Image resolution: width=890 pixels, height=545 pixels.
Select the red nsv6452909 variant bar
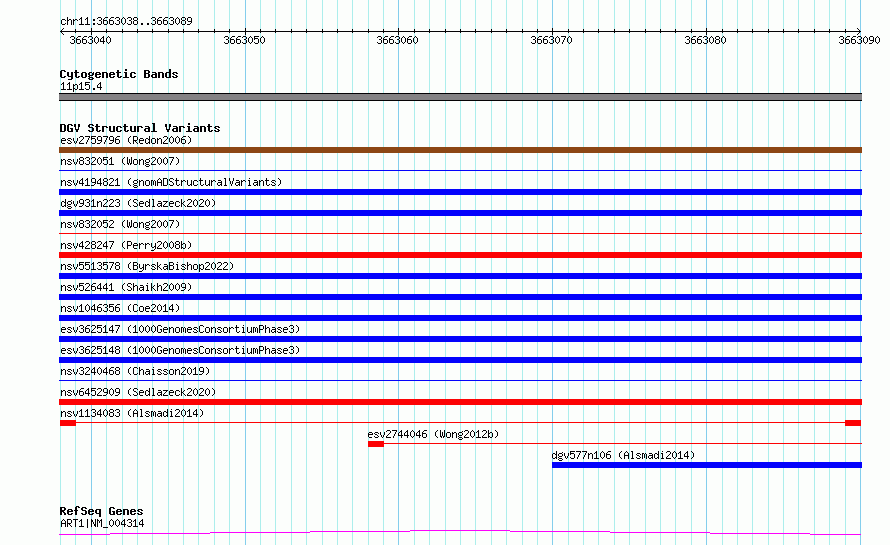click(460, 402)
